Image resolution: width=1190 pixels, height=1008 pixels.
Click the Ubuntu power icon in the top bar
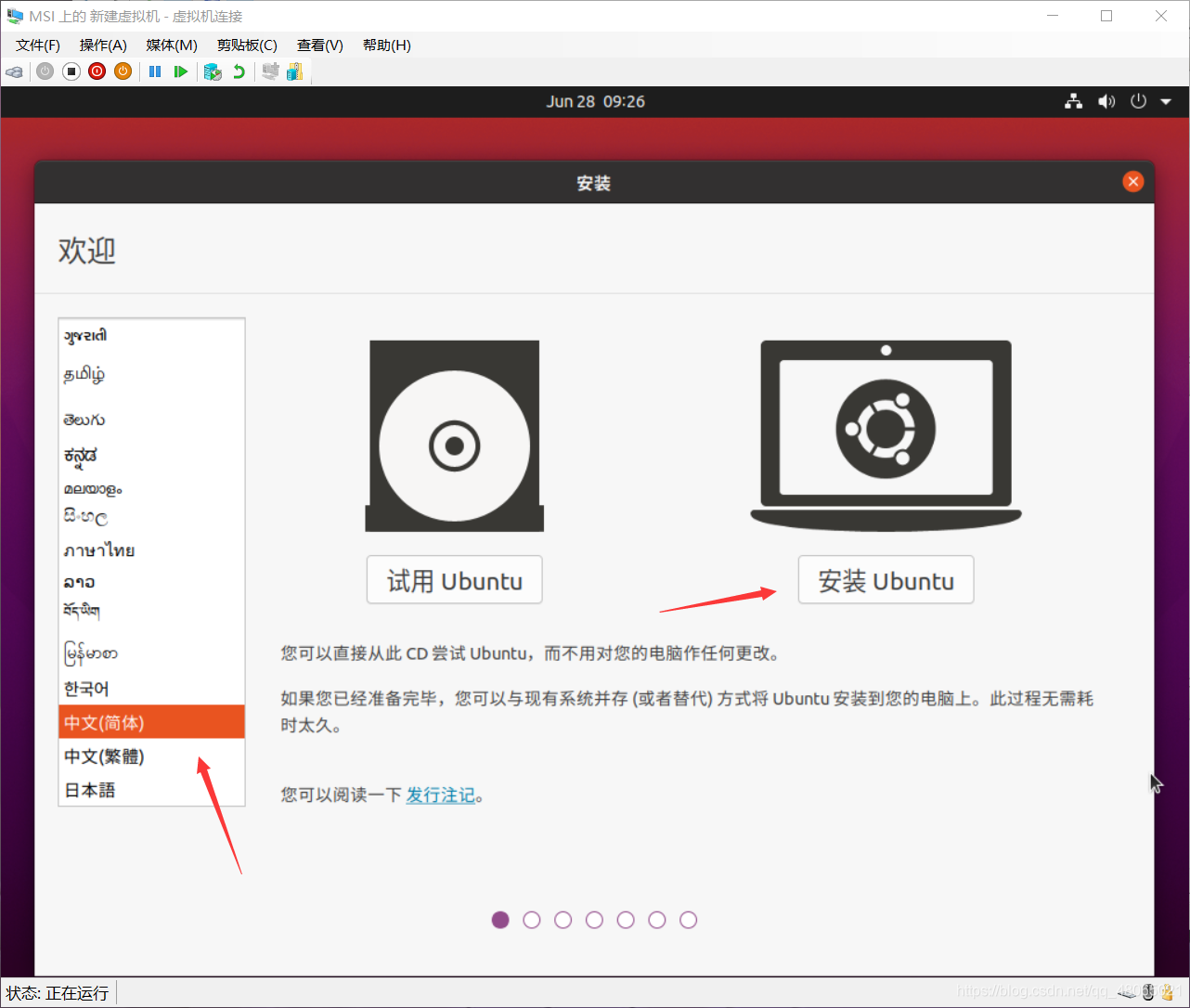1139,101
